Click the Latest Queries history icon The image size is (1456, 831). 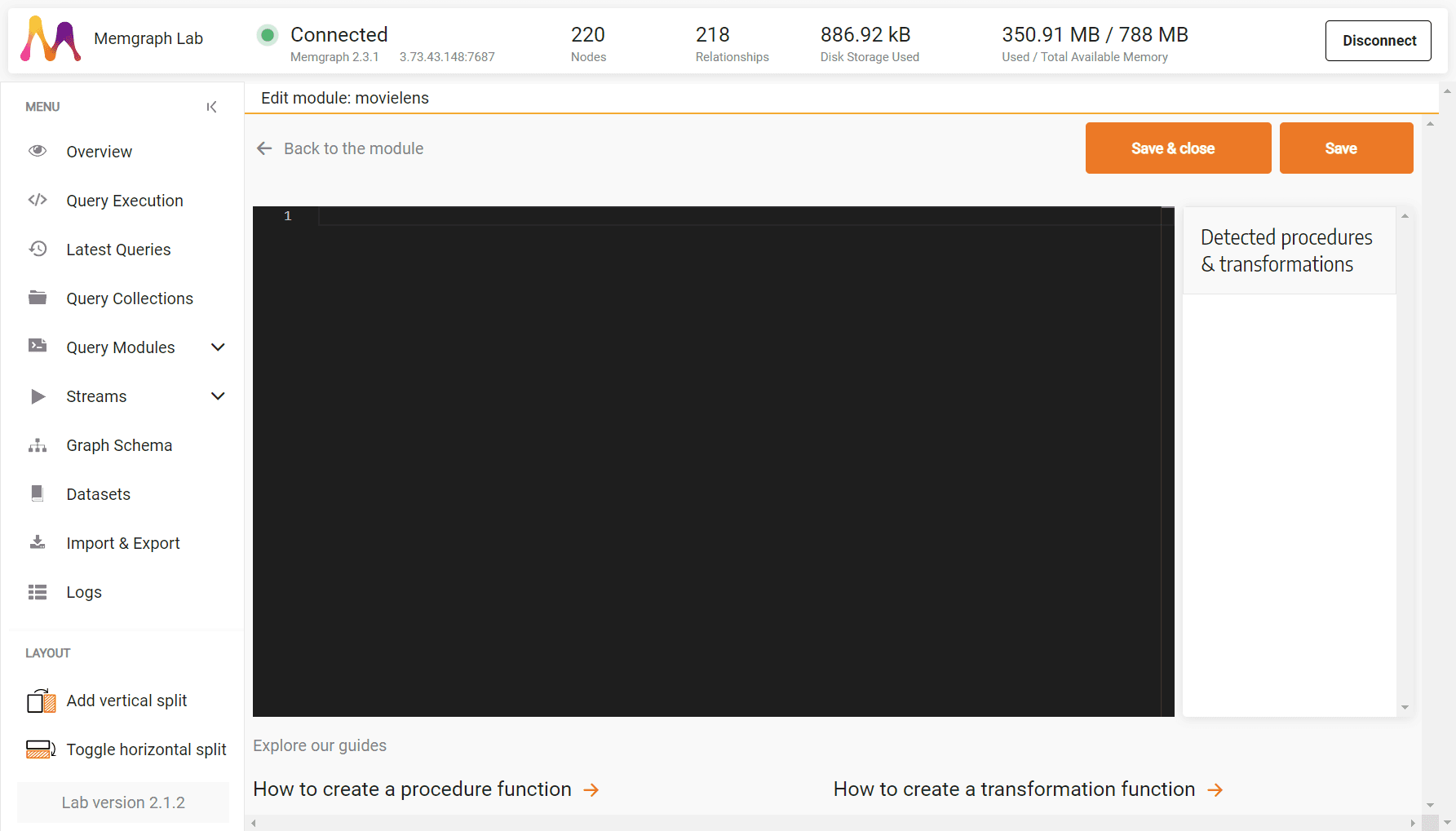[x=38, y=249]
